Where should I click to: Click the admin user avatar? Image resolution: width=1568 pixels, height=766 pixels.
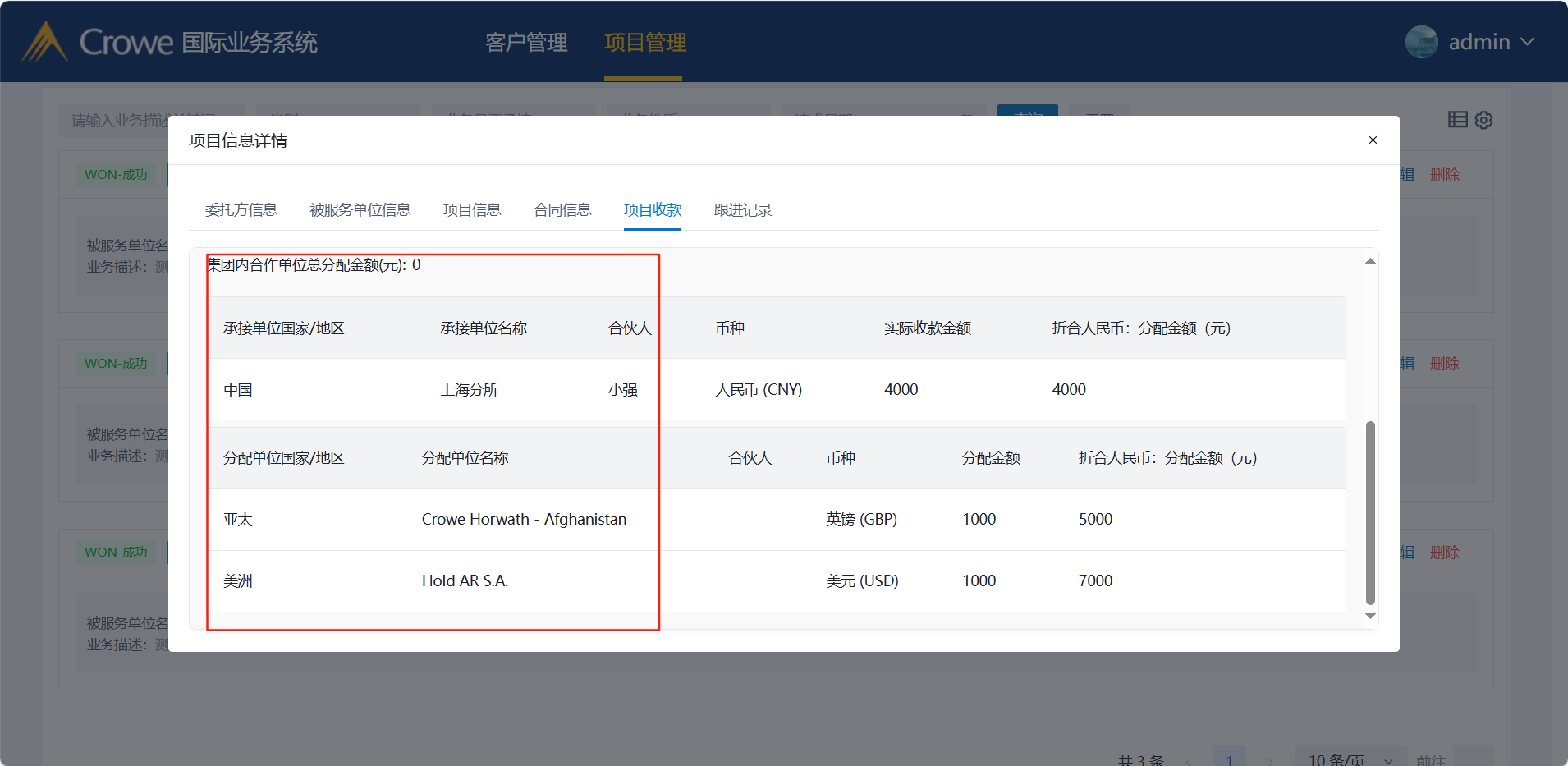(1421, 42)
